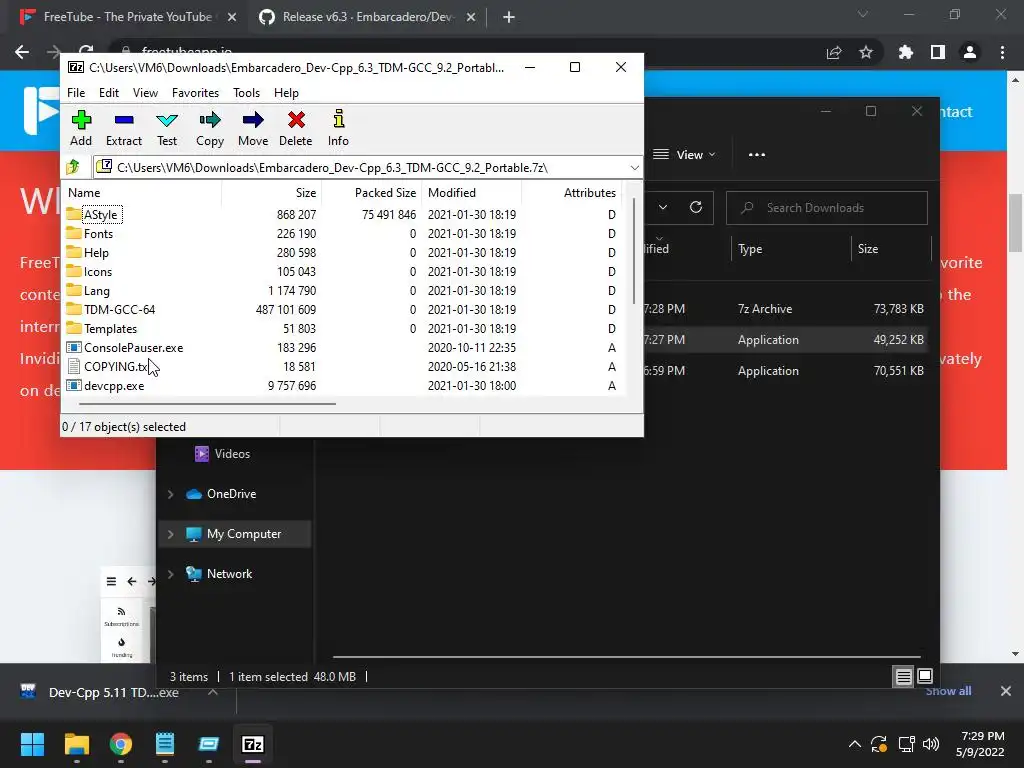The width and height of the screenshot is (1024, 768).
Task: Expand the 7-Zip address path dropdown
Action: coord(634,168)
